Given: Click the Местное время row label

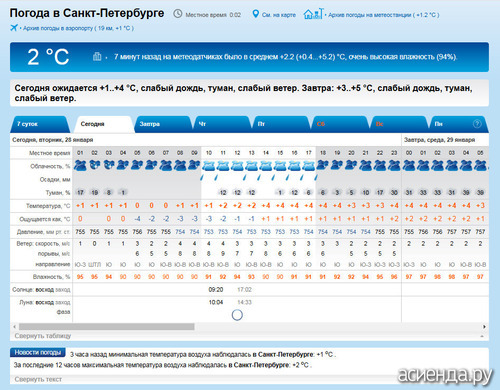Looking at the screenshot, I should [x=50, y=153].
